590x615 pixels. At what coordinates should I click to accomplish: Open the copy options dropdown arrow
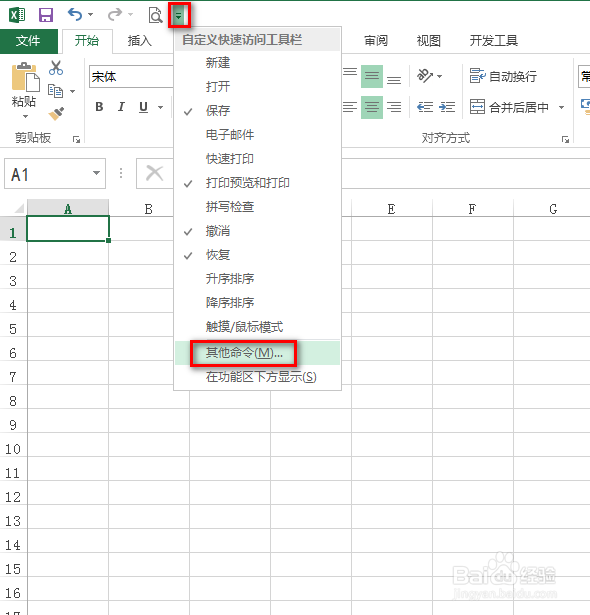[73, 91]
